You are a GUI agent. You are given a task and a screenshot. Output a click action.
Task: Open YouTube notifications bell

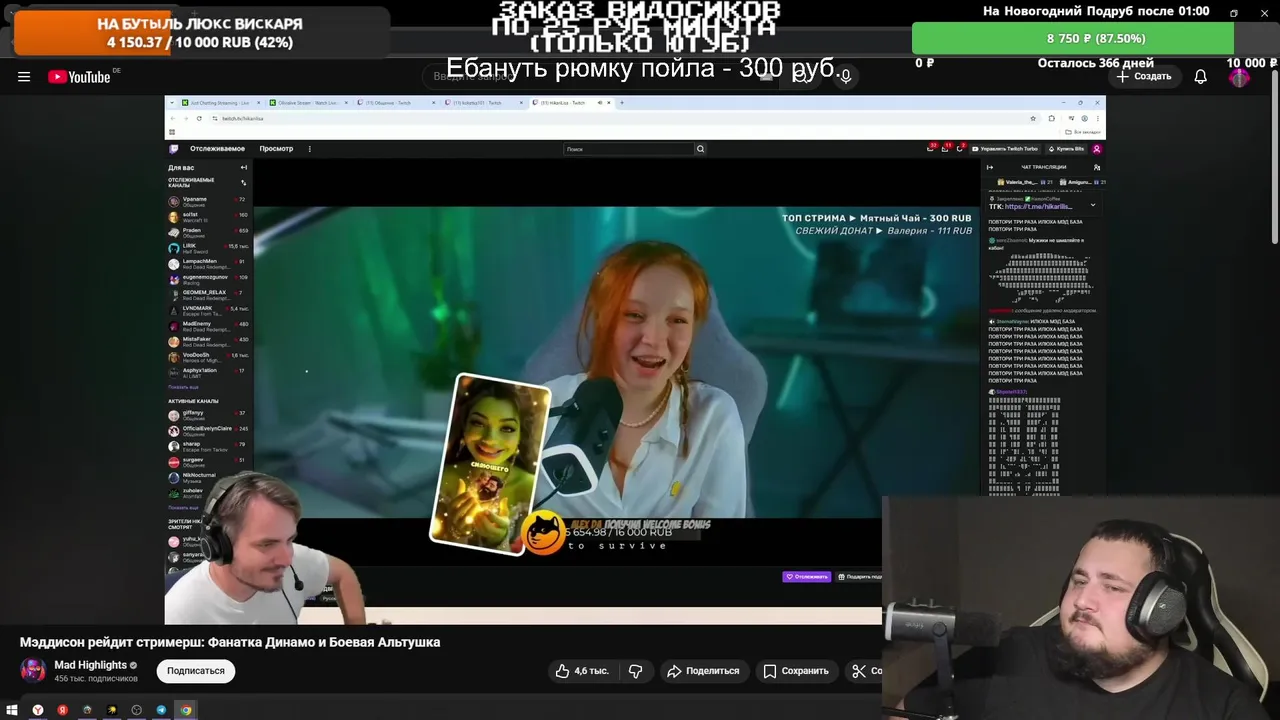[x=1200, y=77]
